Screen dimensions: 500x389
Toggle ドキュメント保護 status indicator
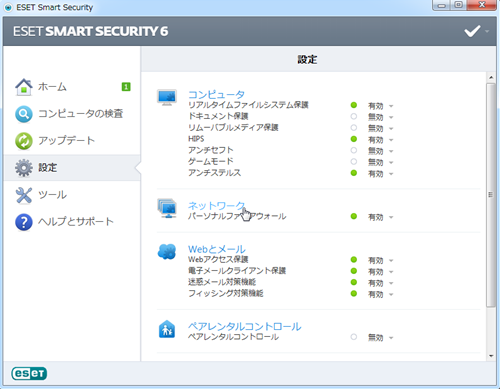(x=354, y=116)
